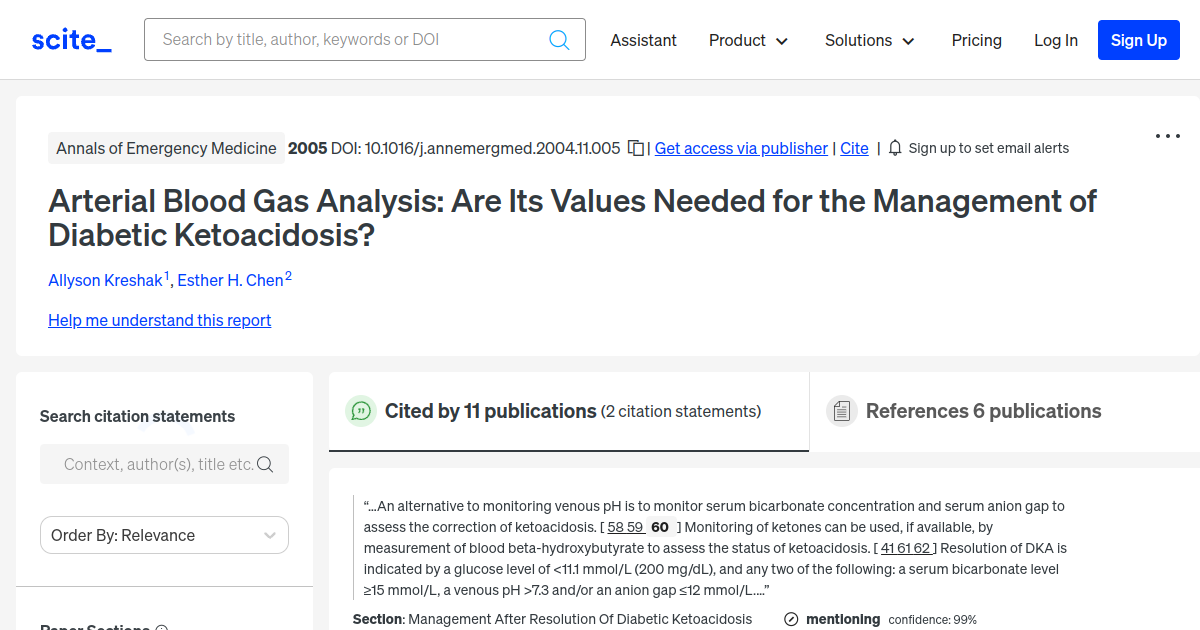Viewport: 1200px width, 630px height.
Task: Expand the Product dropdown menu
Action: (x=748, y=40)
